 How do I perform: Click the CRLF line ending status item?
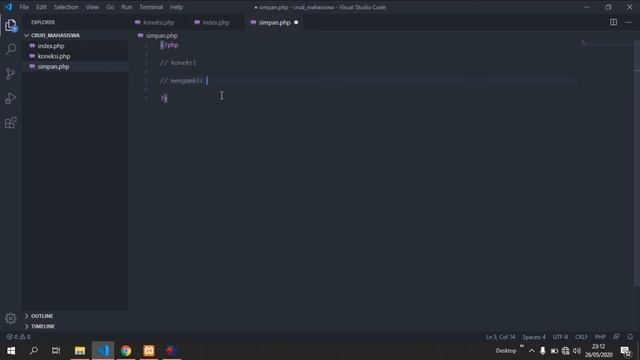coord(581,337)
